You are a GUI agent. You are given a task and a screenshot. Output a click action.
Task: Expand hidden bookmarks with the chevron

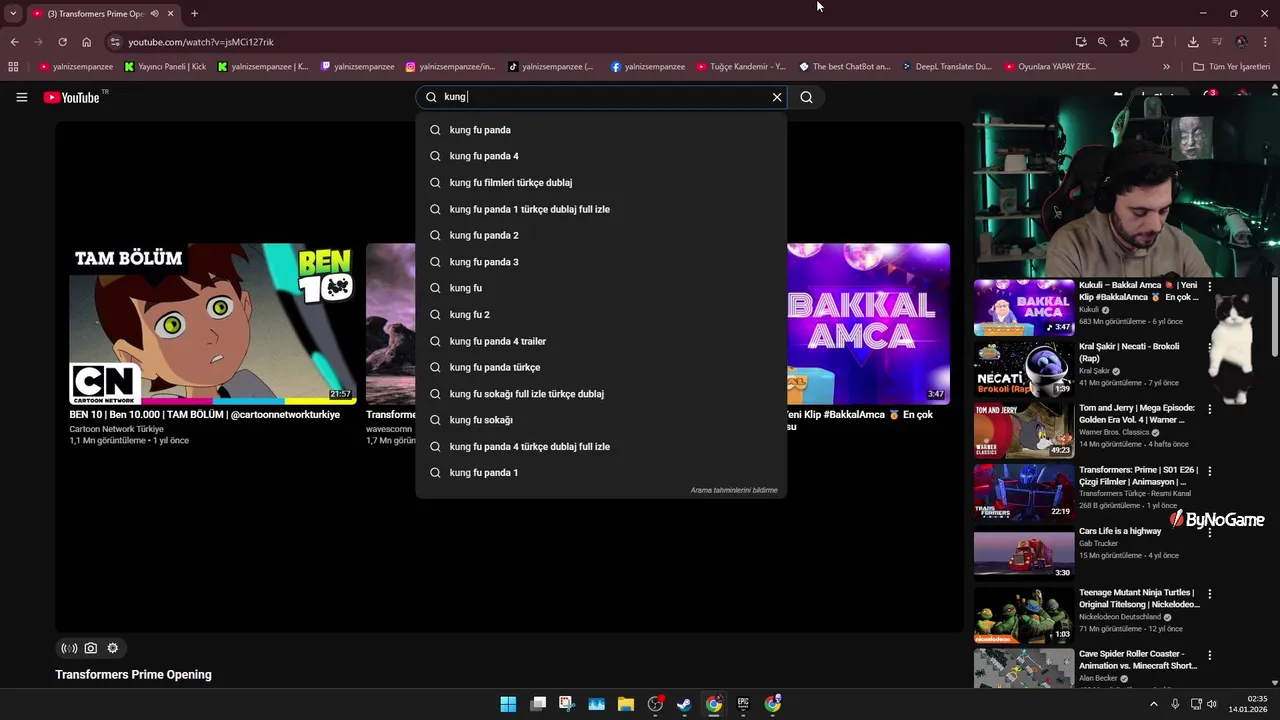(1166, 67)
